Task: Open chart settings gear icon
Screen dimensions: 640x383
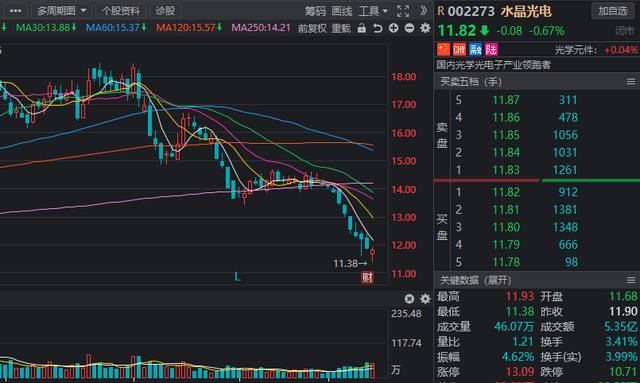Action: pos(425,28)
